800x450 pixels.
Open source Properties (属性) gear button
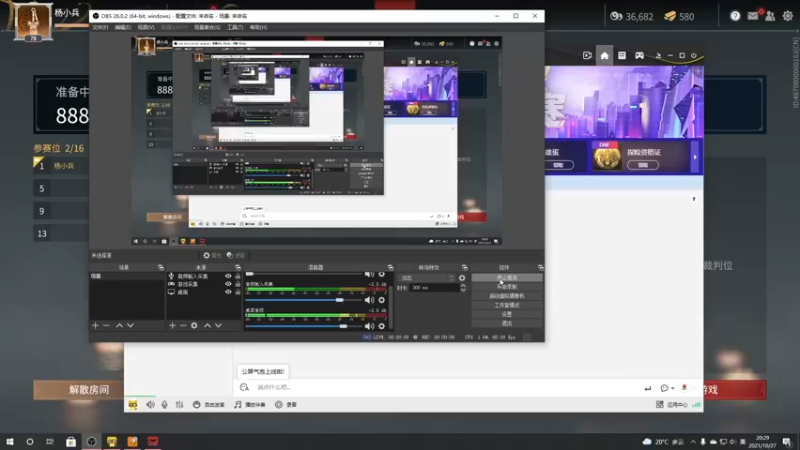pos(212,255)
